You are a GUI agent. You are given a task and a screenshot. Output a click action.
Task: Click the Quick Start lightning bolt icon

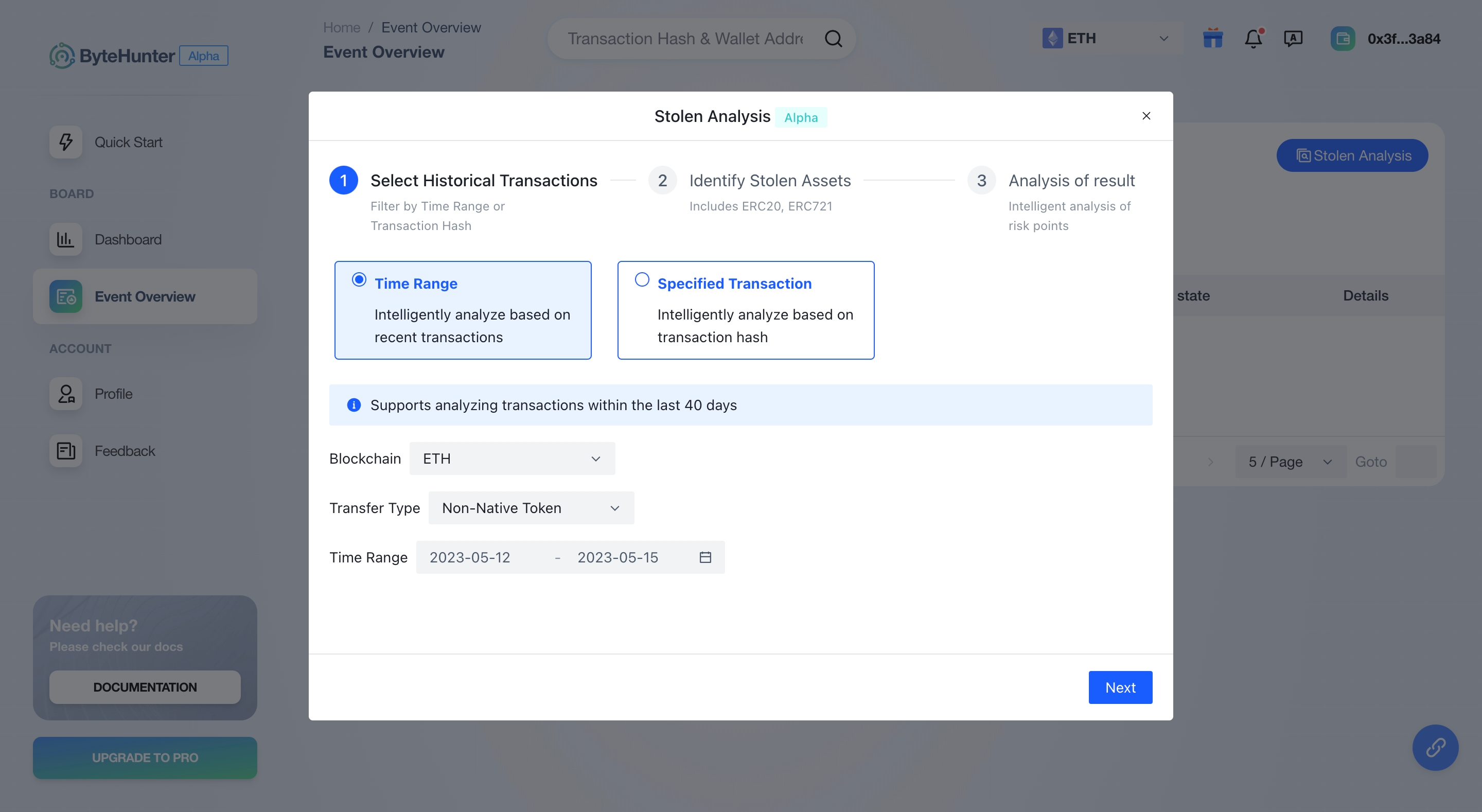pos(65,141)
